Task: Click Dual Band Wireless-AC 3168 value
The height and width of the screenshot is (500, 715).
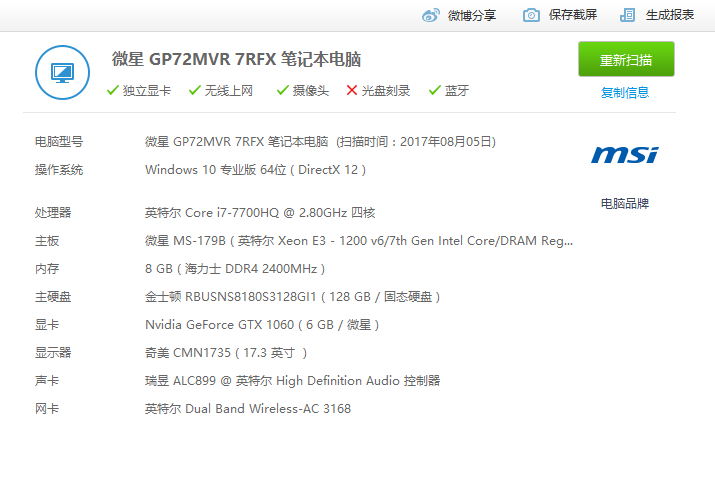Action: pos(248,409)
